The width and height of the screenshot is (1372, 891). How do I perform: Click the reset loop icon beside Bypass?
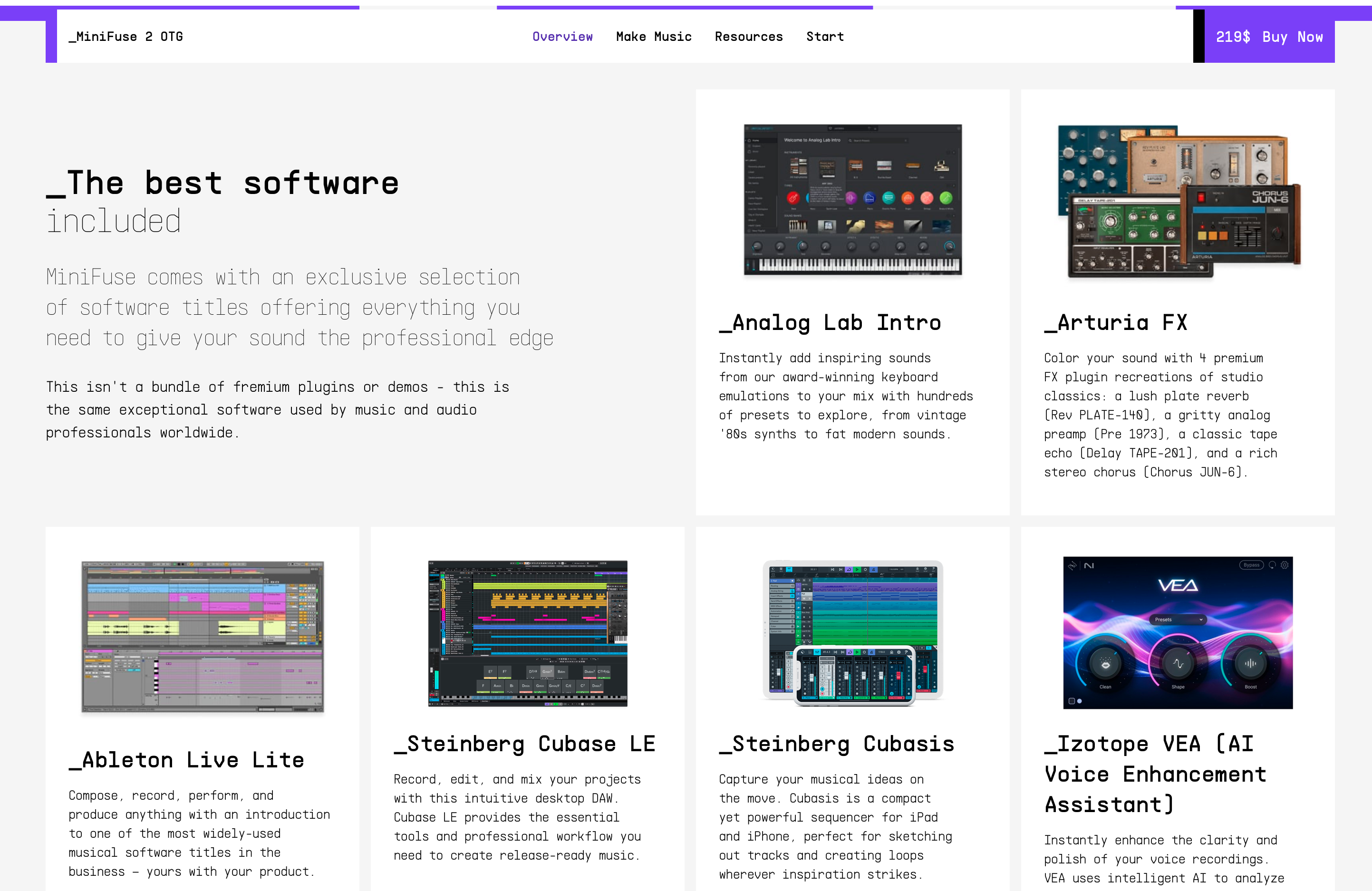click(1272, 565)
